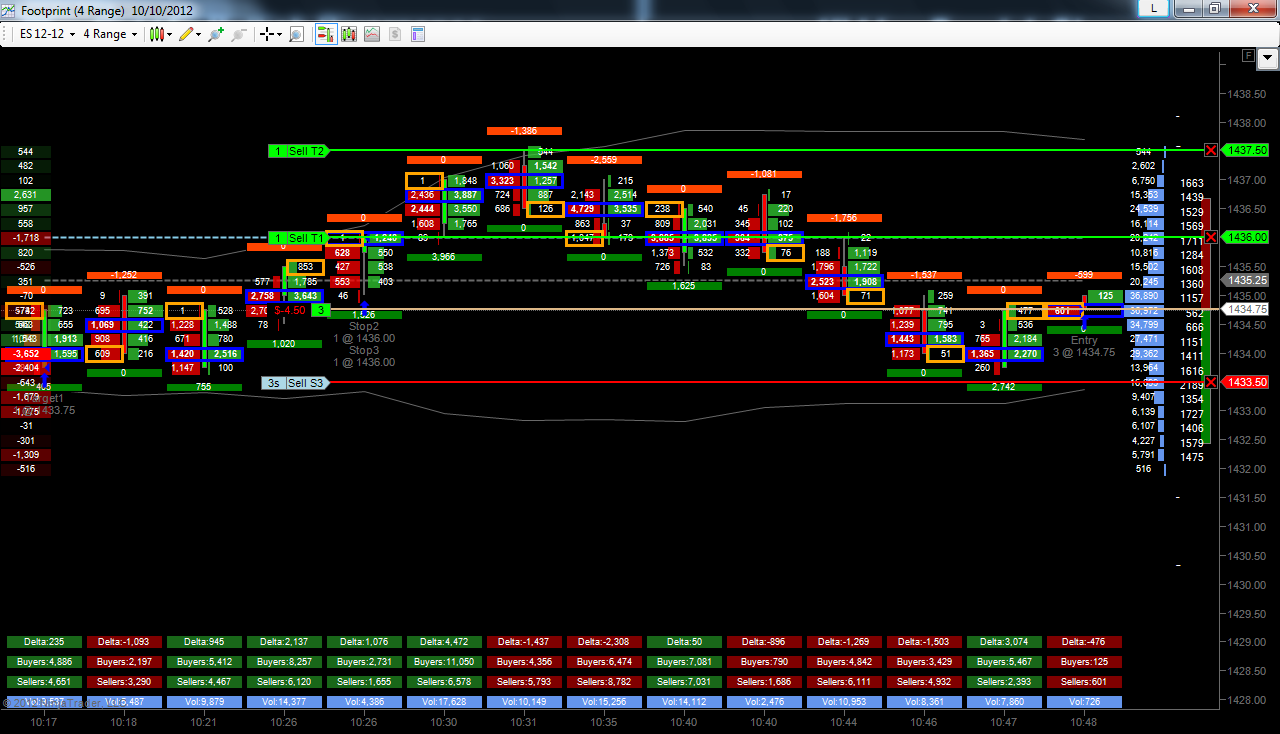Click the Delta:3,074 cell
Screen dimensions: 1280x734
[x=1004, y=642]
